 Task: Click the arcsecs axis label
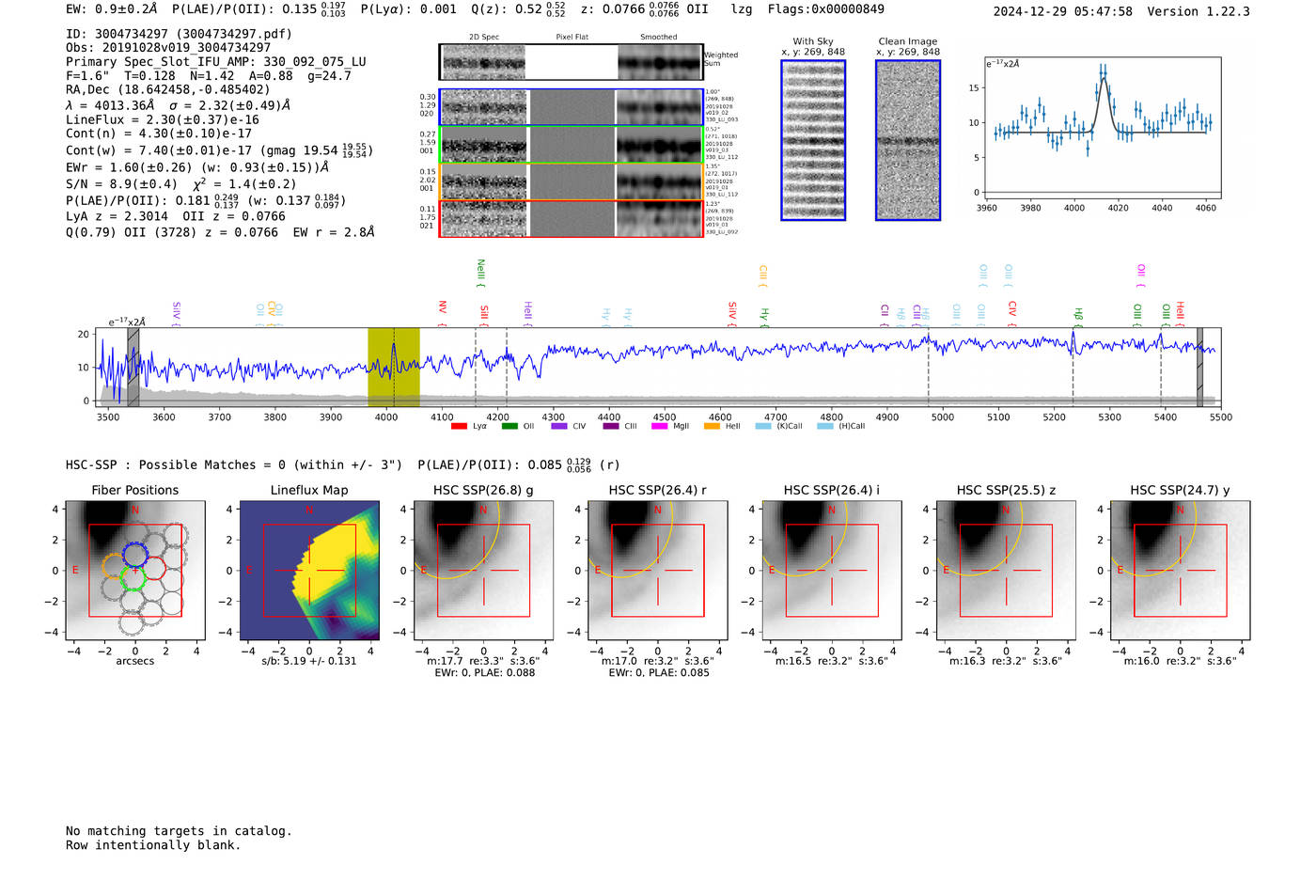click(x=135, y=661)
